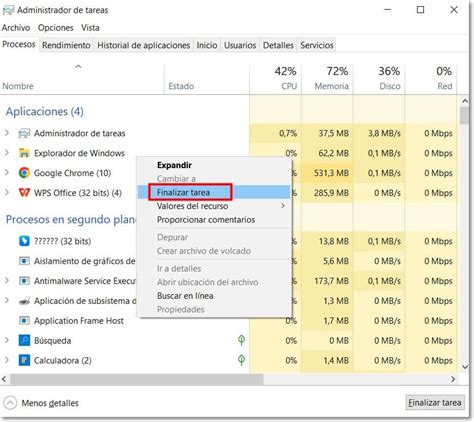
Task: Click the ?????? (32 bits) process icon
Action: 24,241
